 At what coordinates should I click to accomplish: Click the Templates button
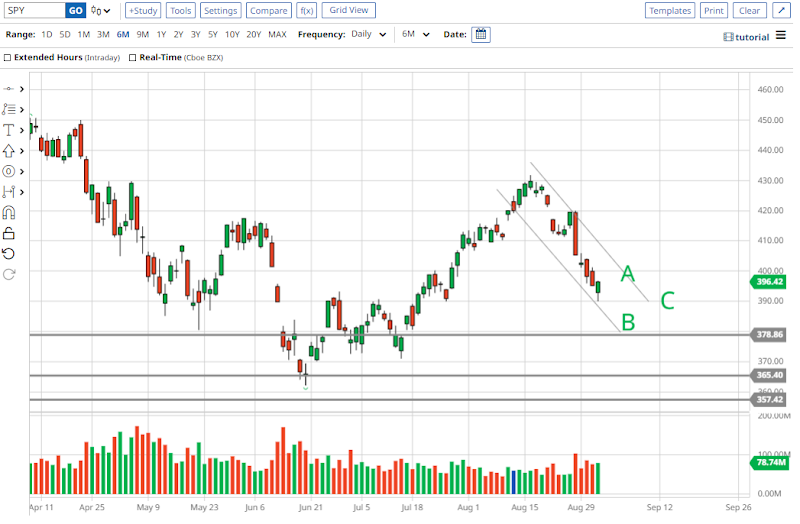pyautogui.click(x=669, y=11)
